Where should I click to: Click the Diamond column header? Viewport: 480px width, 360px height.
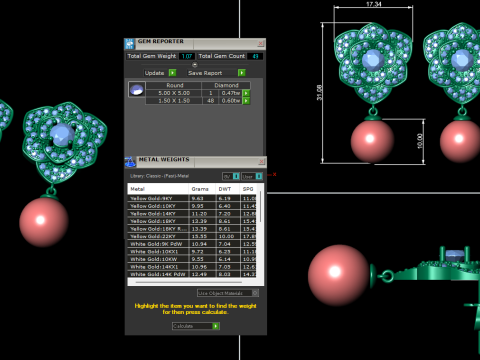point(226,85)
